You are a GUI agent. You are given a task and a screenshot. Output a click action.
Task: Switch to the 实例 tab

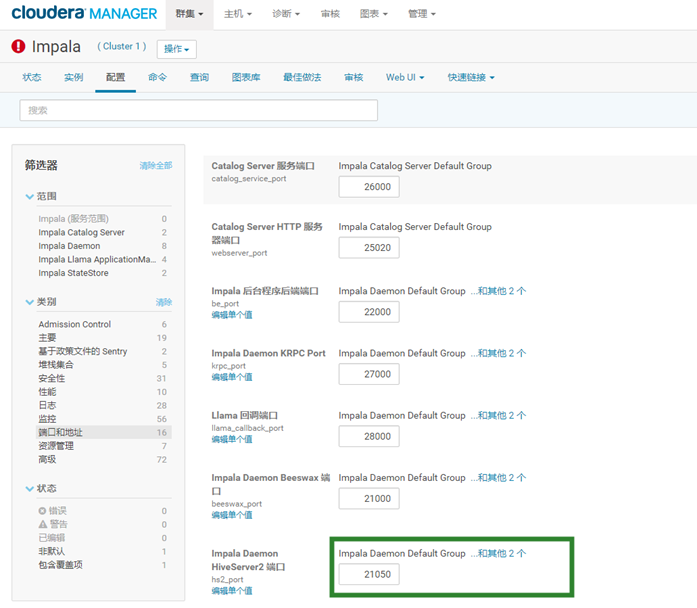tap(73, 77)
